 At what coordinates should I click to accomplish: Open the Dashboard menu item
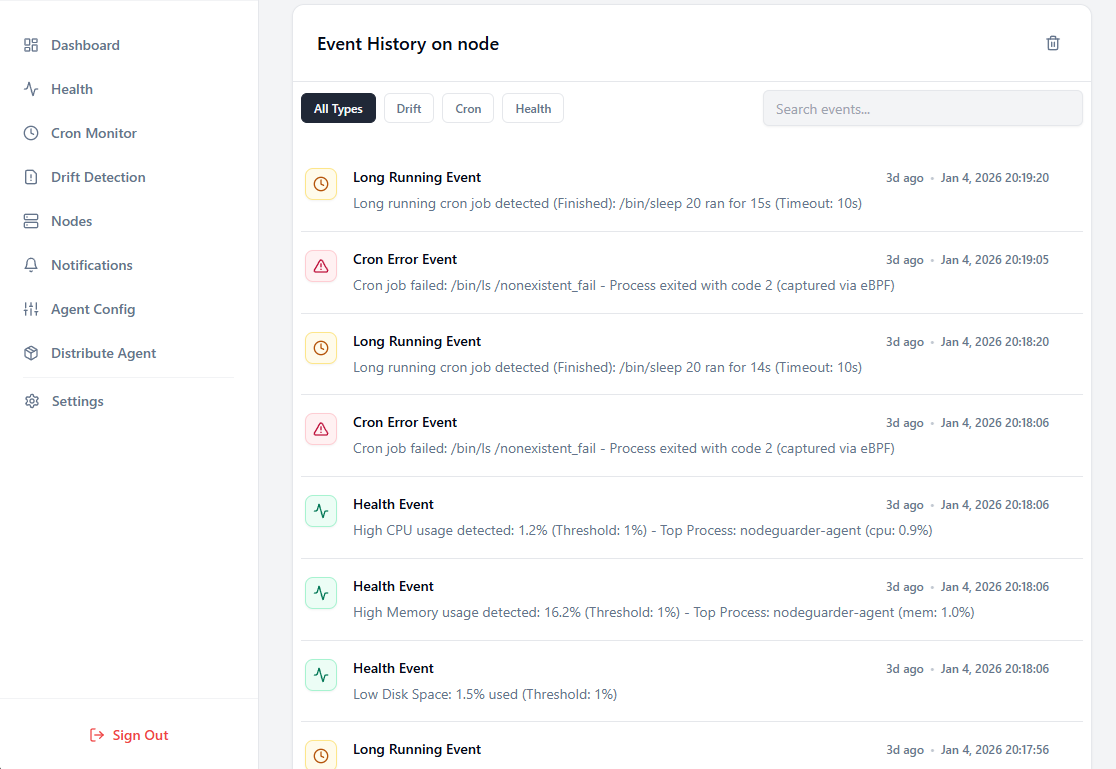point(85,44)
